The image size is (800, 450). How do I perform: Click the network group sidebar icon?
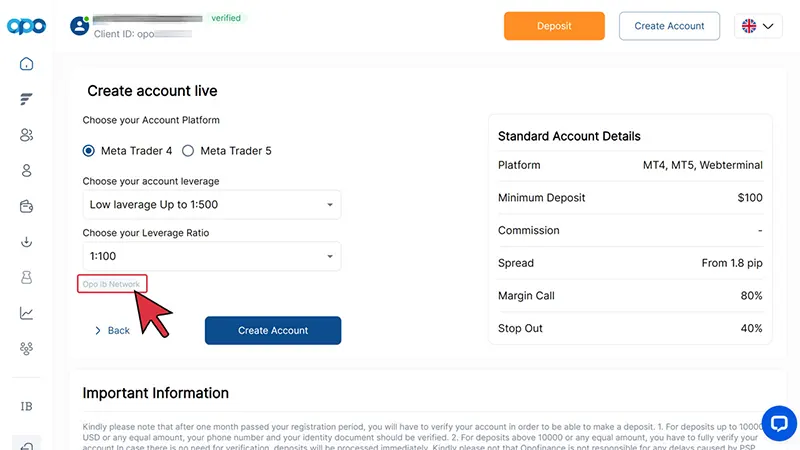pyautogui.click(x=27, y=349)
